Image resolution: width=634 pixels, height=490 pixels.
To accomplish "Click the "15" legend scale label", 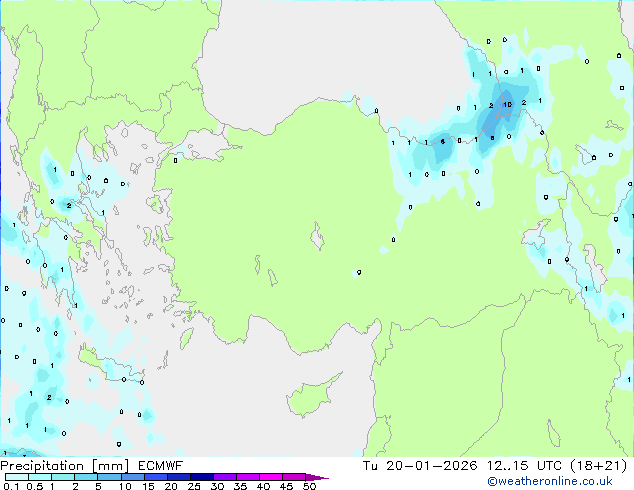I will [148, 486].
